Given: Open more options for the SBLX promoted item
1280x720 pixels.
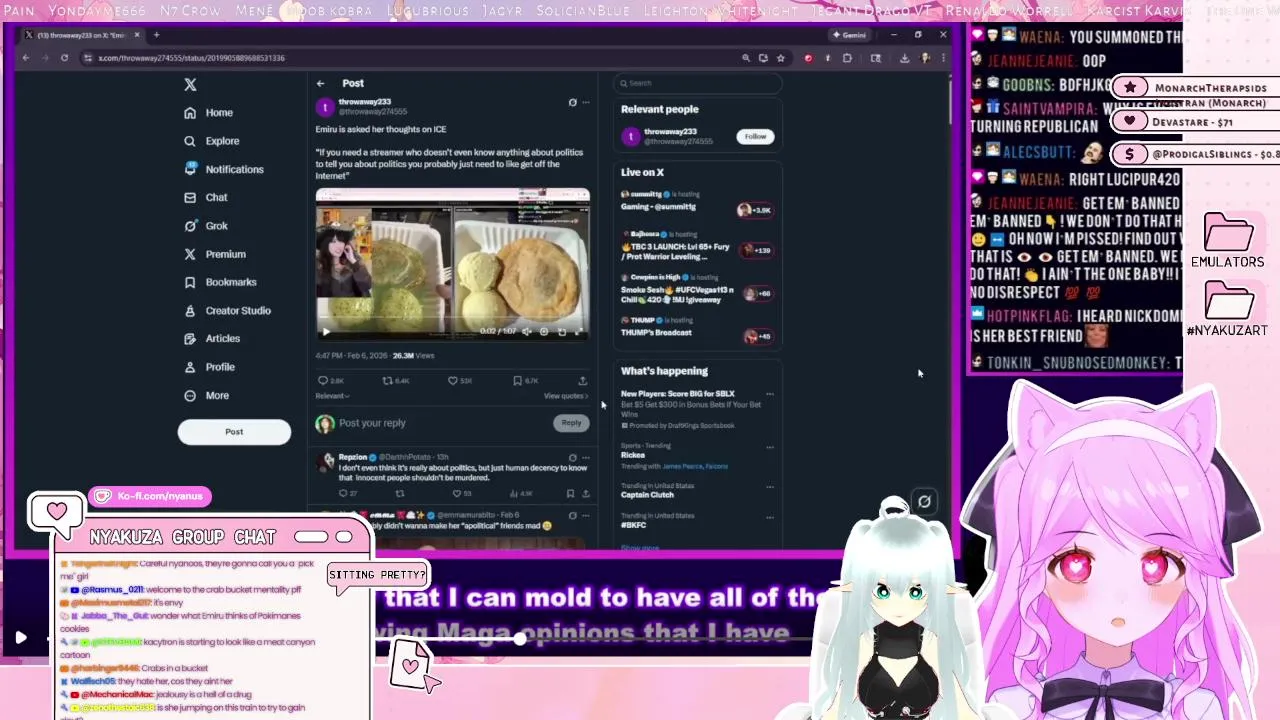Looking at the screenshot, I should [x=769, y=395].
